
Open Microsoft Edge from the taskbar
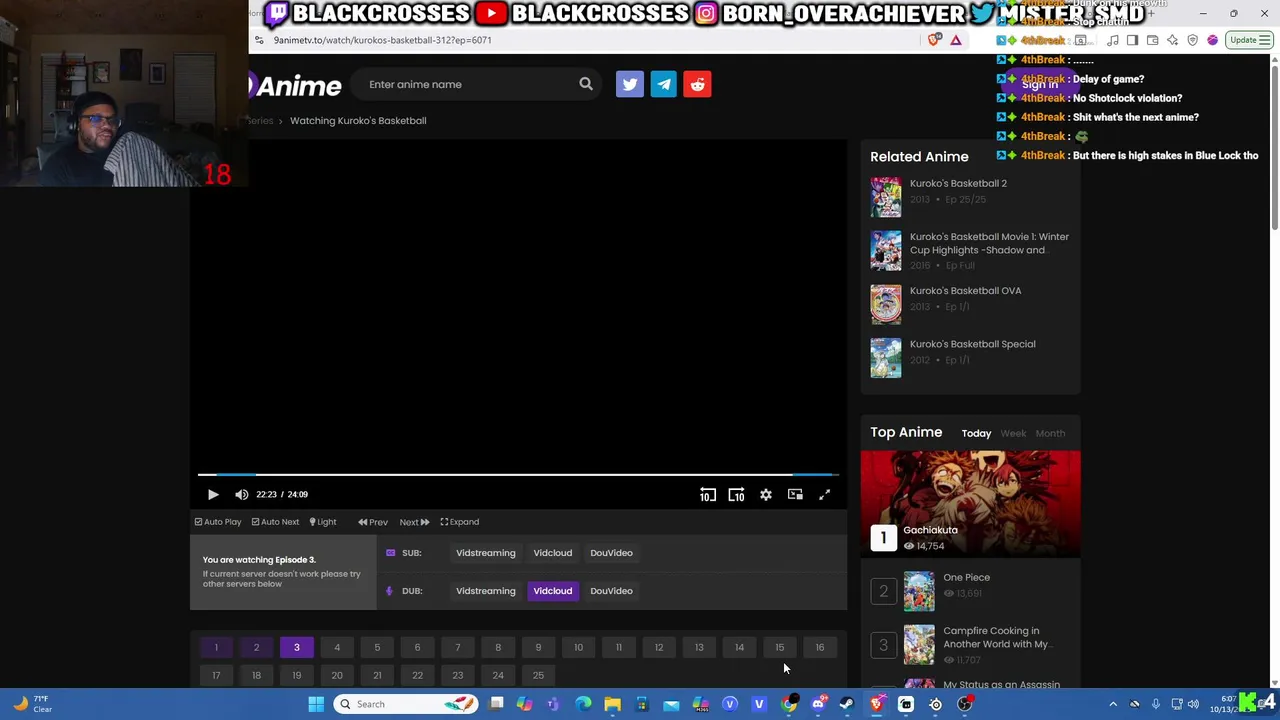pyautogui.click(x=583, y=704)
